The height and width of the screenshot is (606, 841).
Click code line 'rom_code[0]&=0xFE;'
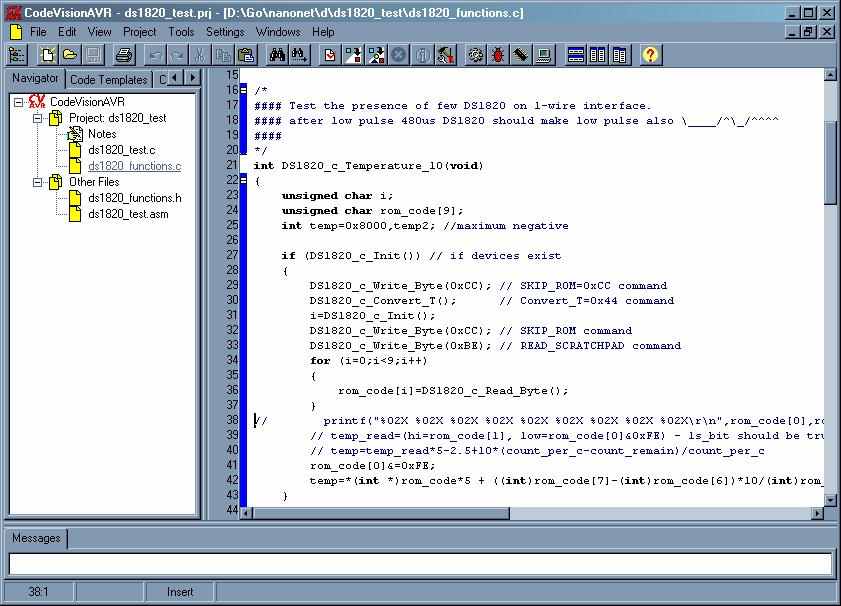[372, 465]
